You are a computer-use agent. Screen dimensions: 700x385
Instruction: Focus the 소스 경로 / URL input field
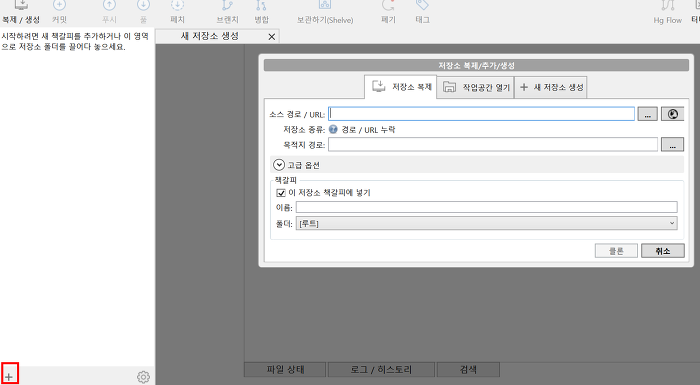pos(481,114)
